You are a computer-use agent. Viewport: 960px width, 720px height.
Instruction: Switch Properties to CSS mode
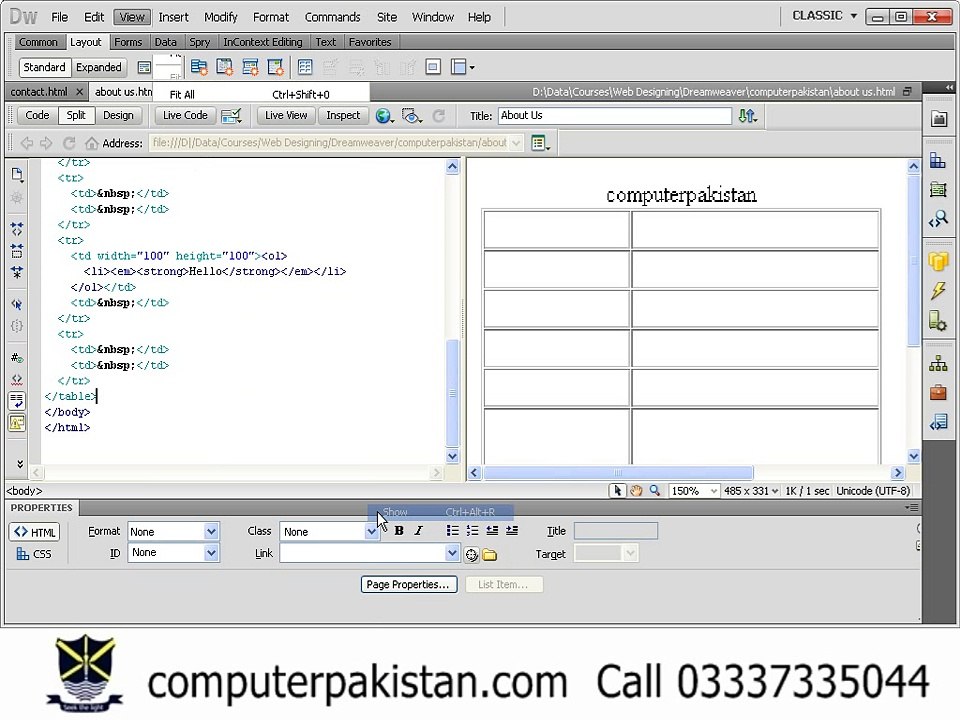34,554
